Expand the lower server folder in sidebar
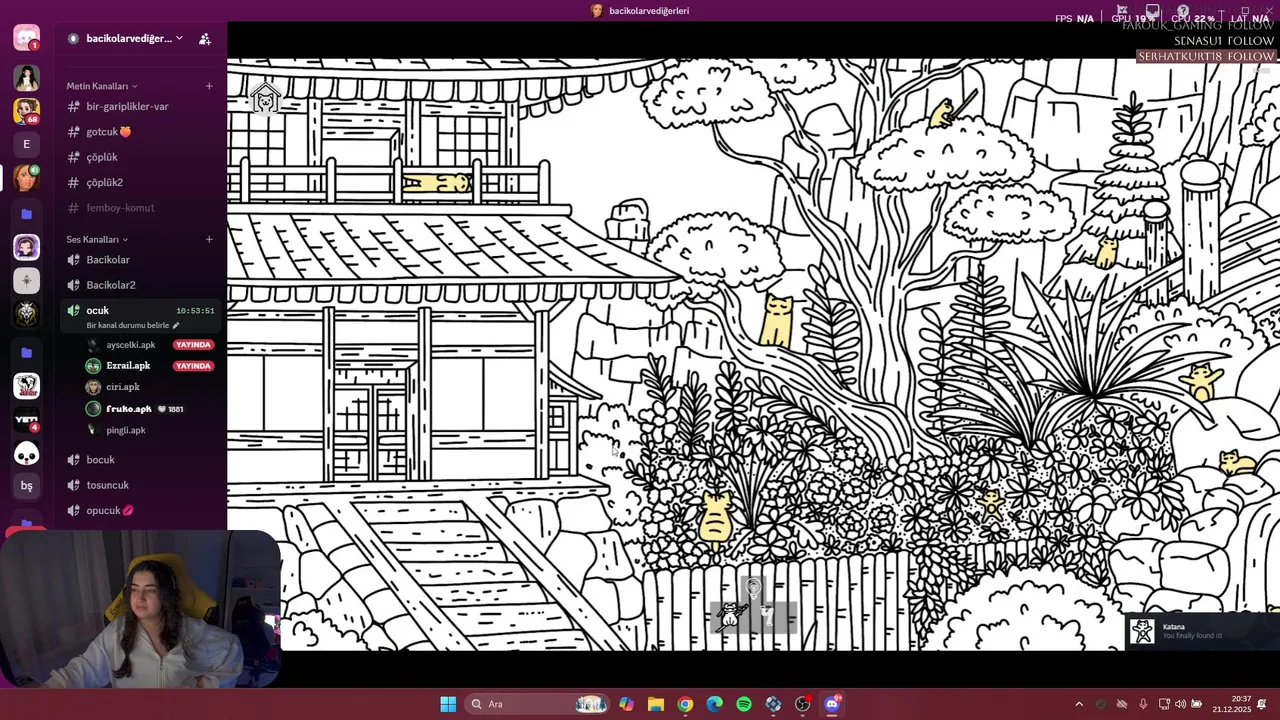Image resolution: width=1280 pixels, height=720 pixels. 26,353
